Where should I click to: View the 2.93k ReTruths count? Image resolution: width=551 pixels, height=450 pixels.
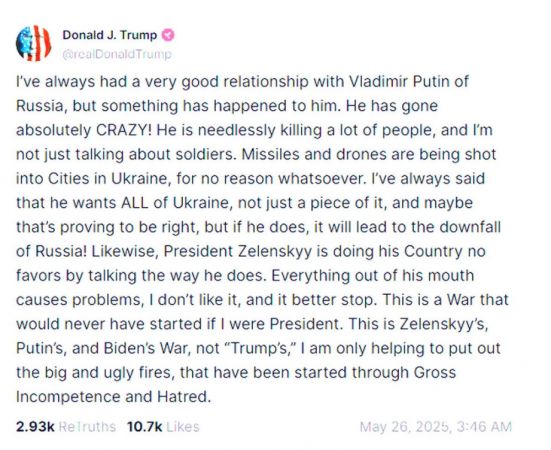tap(35, 427)
